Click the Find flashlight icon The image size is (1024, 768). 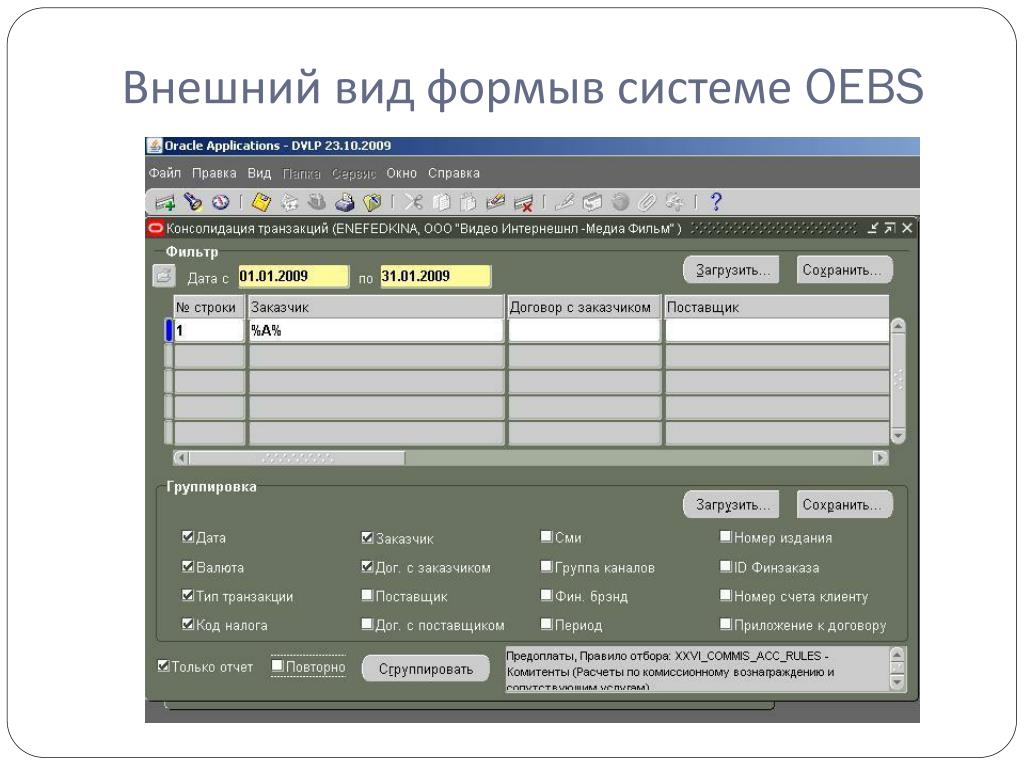click(x=193, y=202)
